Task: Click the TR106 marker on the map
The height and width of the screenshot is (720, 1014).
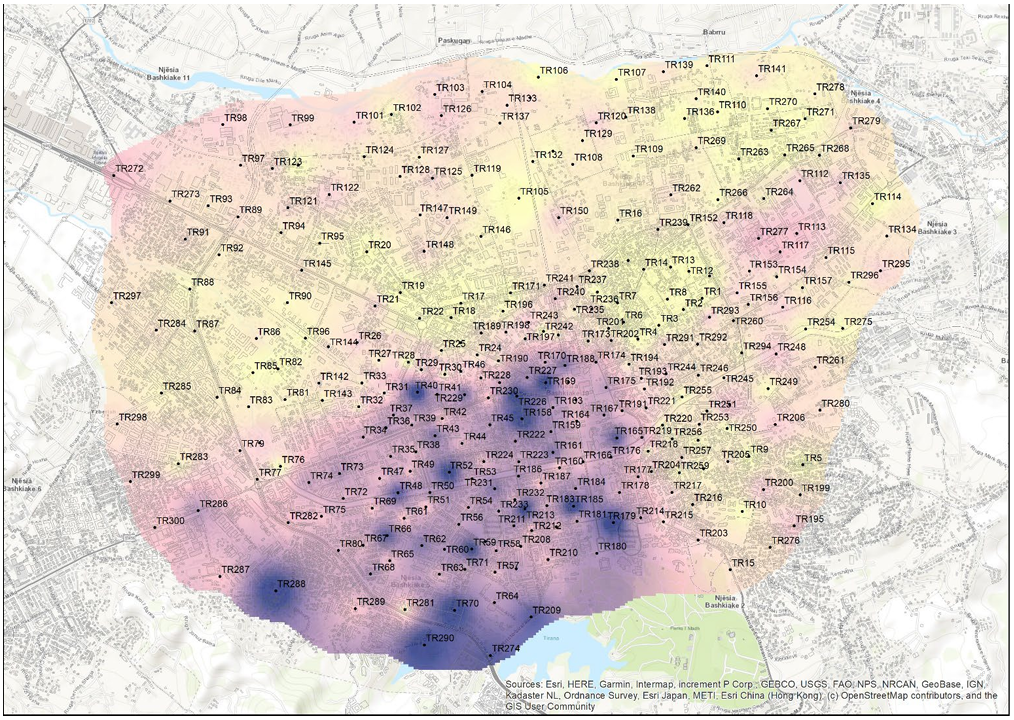Action: pos(538,76)
